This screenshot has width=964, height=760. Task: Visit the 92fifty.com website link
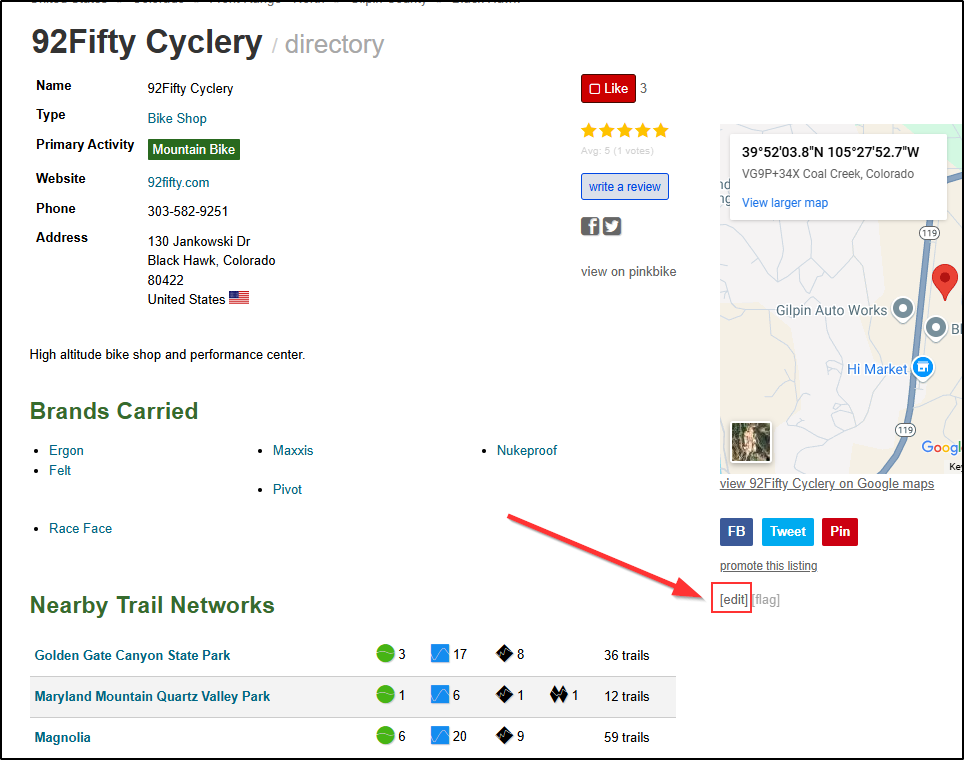(178, 183)
